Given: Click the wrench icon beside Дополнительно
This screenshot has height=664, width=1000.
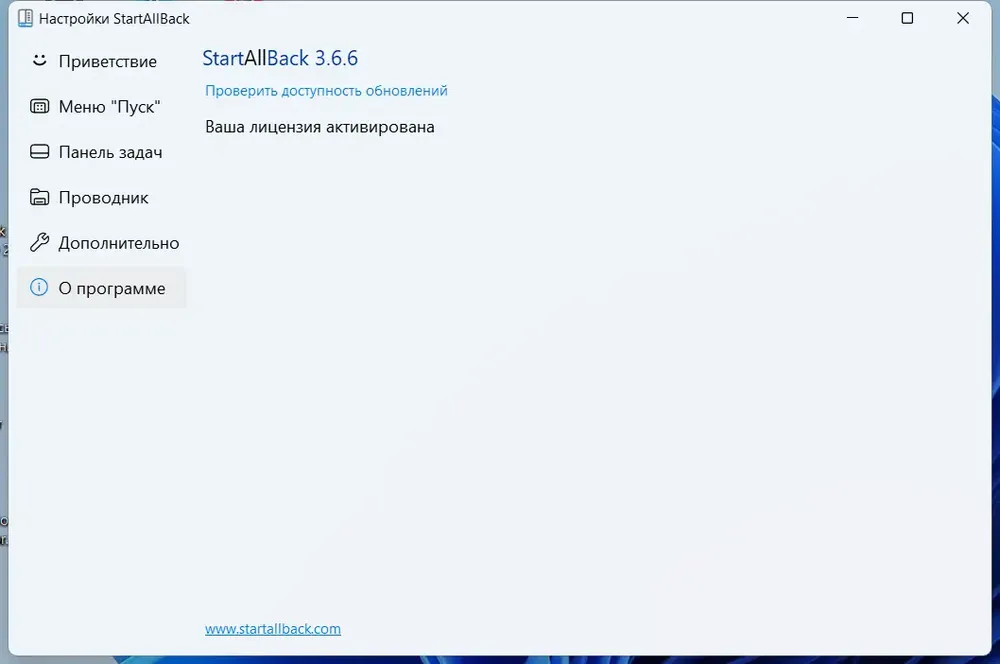Looking at the screenshot, I should (40, 242).
